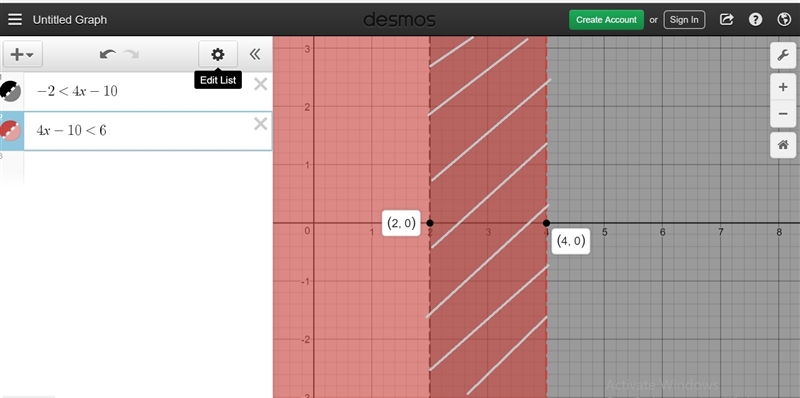
Task: Zoom in with the plus button
Action: click(x=783, y=87)
